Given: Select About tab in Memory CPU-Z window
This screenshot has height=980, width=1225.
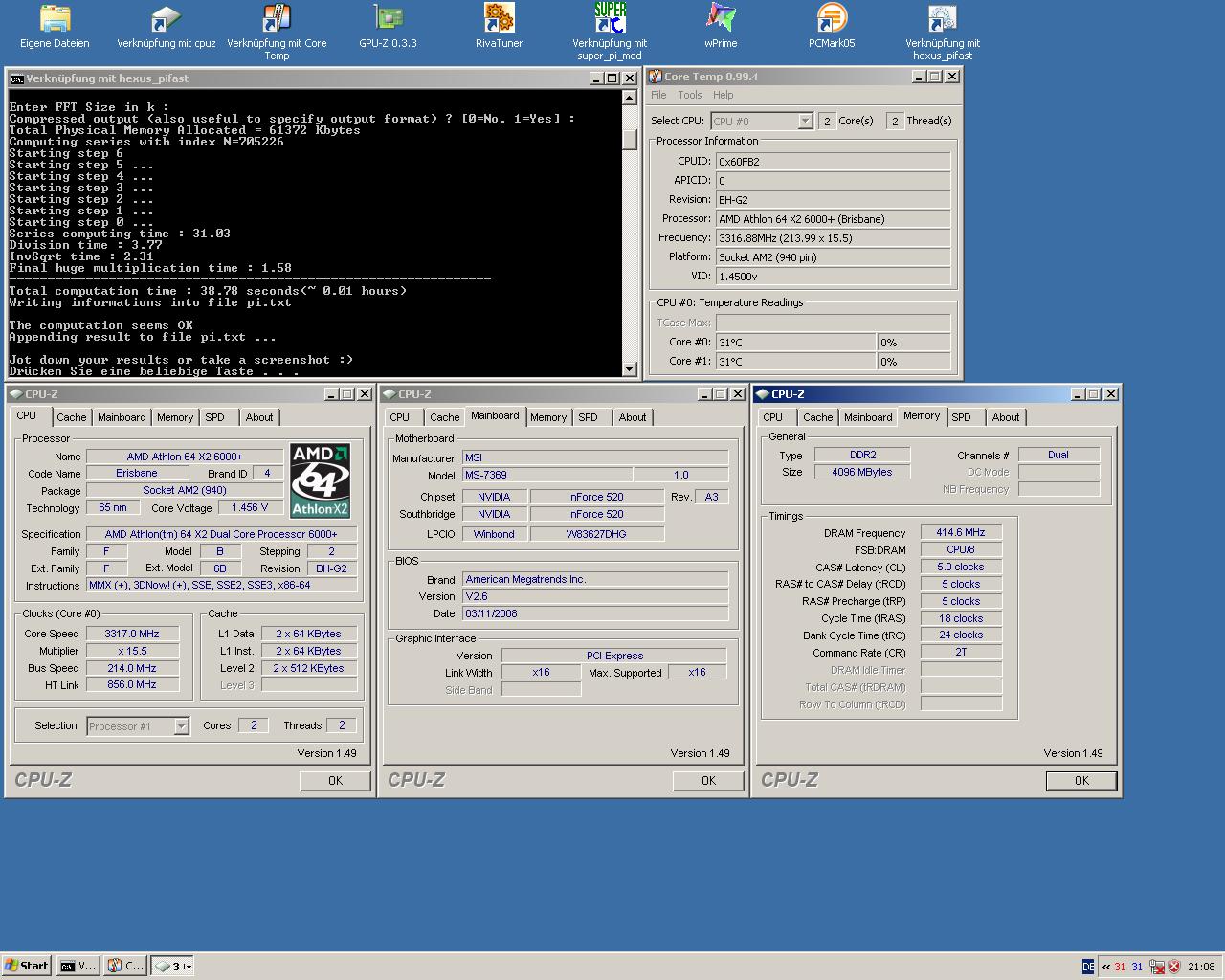Looking at the screenshot, I should pyautogui.click(x=1006, y=417).
